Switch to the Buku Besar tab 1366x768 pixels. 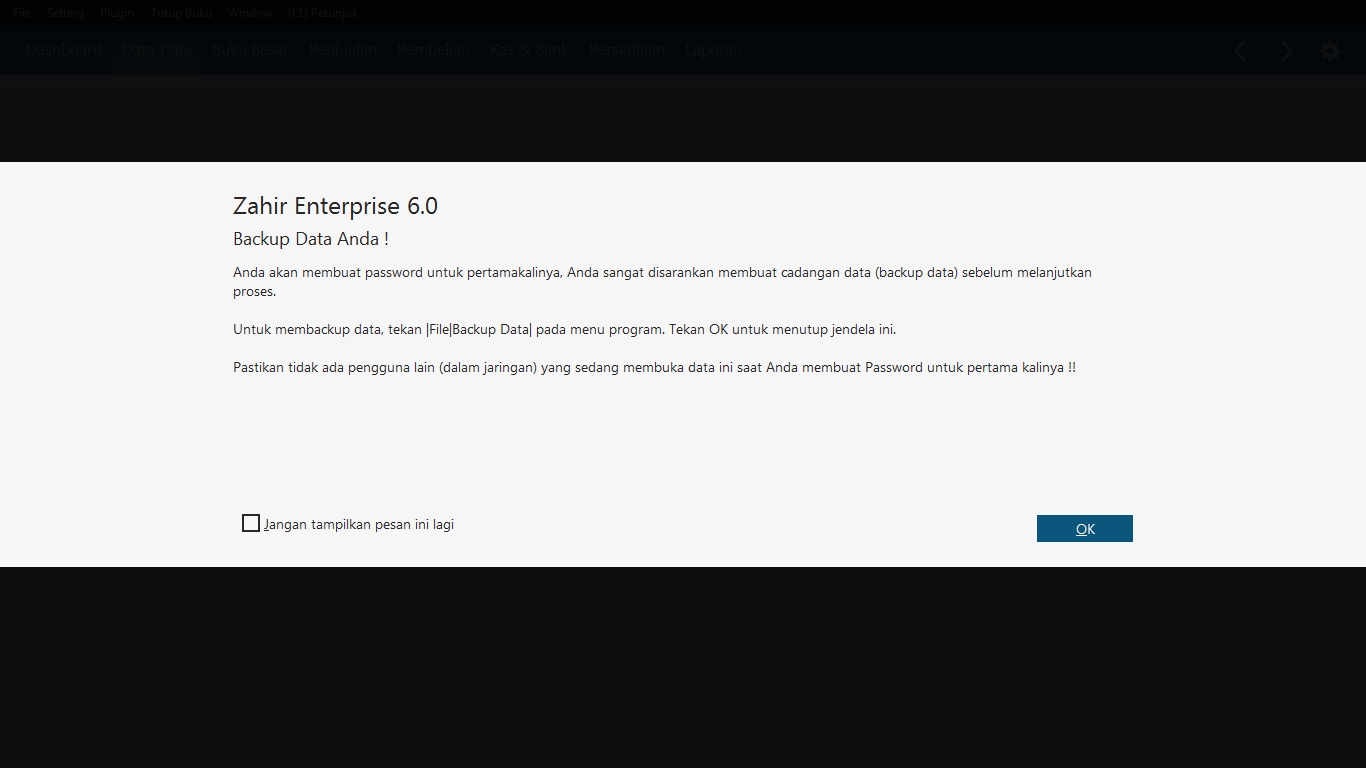[x=250, y=50]
